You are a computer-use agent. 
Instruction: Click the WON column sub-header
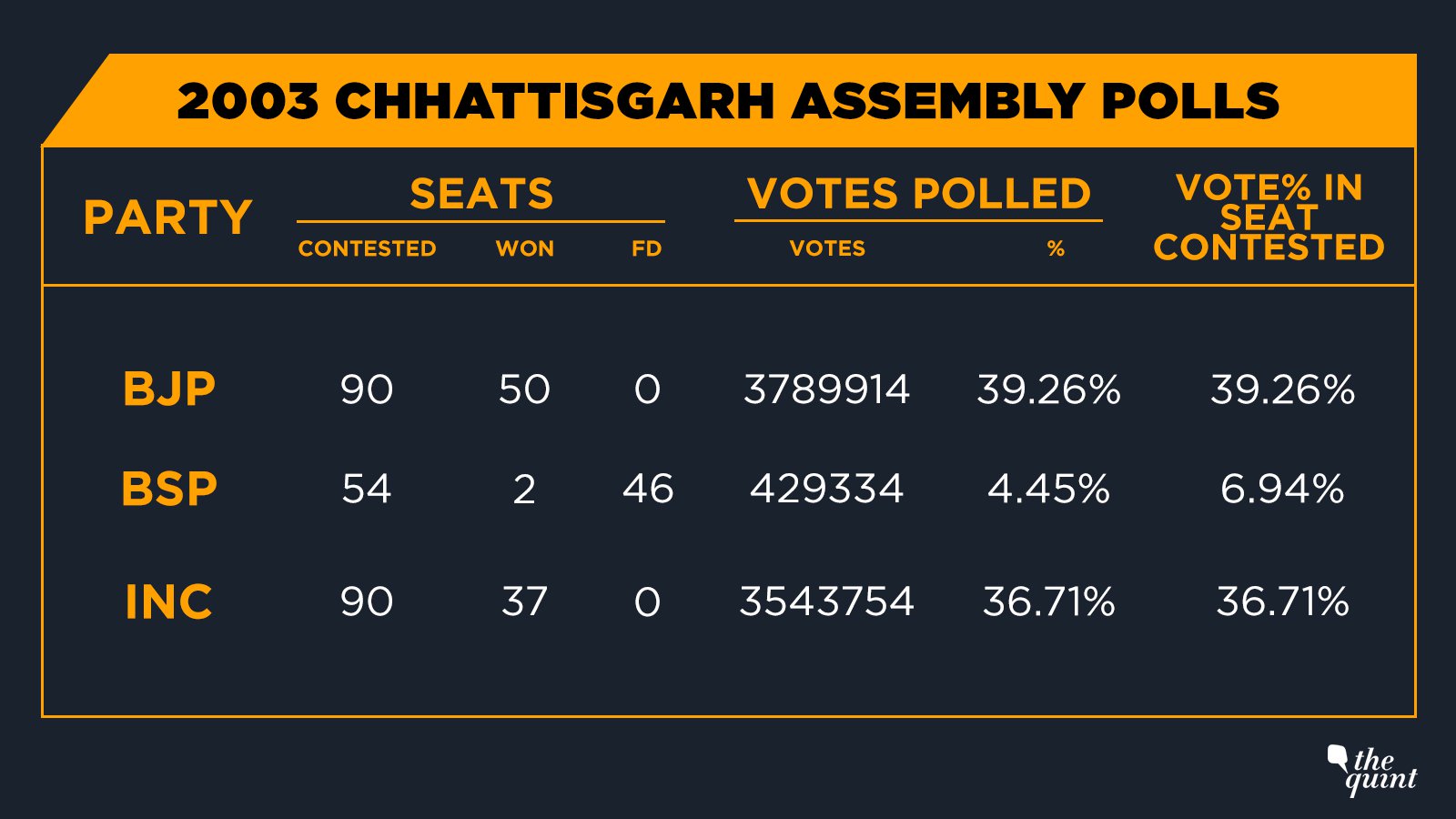(524, 248)
